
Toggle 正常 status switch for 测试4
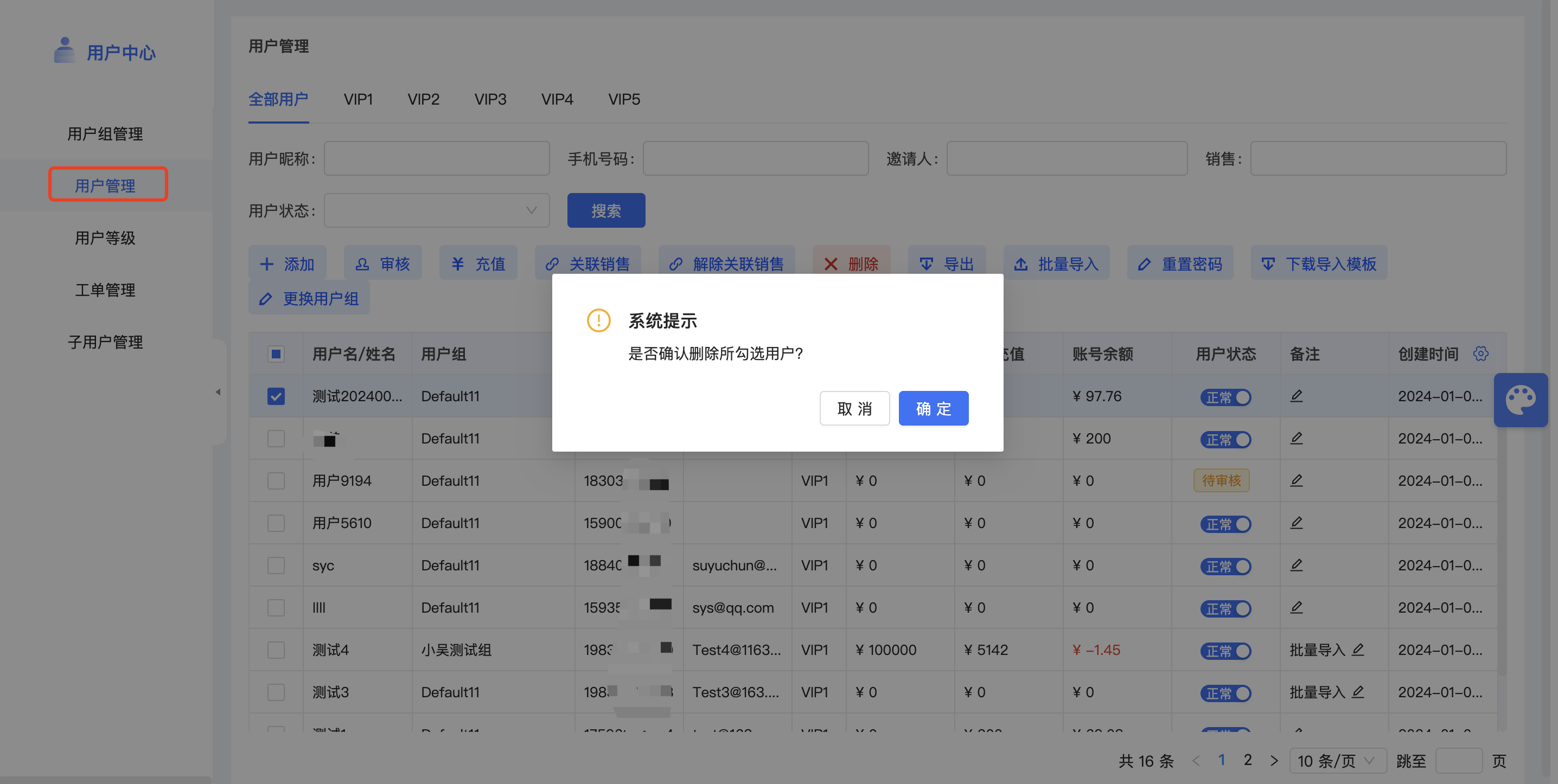[x=1225, y=651]
